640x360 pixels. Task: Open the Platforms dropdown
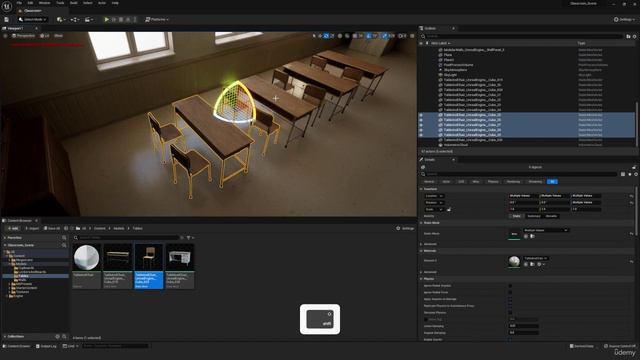157,19
